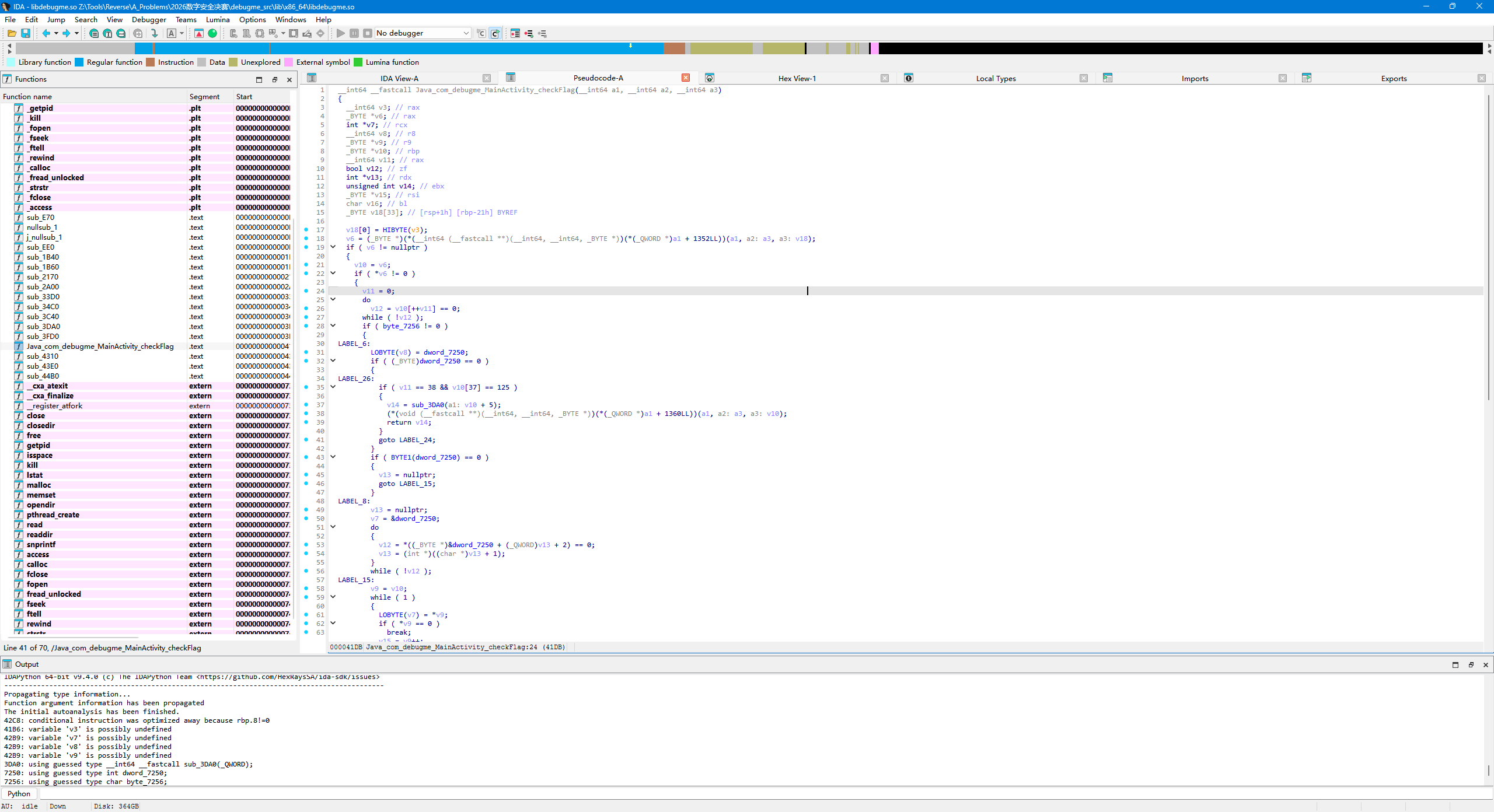1494x812 pixels.
Task: Click the teal down-arrow jump icon
Action: pos(154,33)
